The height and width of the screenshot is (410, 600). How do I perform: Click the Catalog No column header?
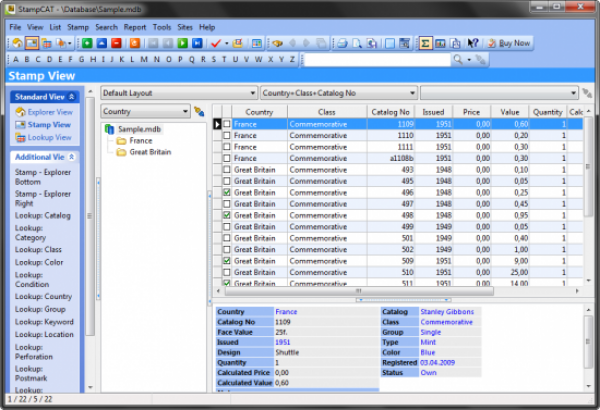click(x=391, y=112)
